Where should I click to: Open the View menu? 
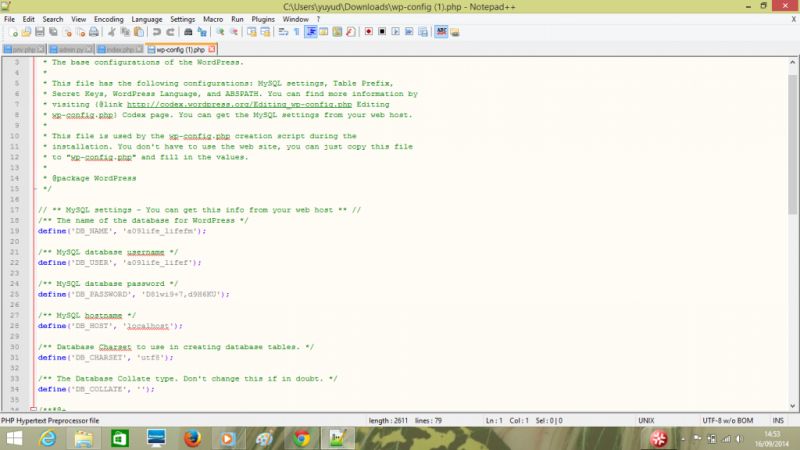79,19
